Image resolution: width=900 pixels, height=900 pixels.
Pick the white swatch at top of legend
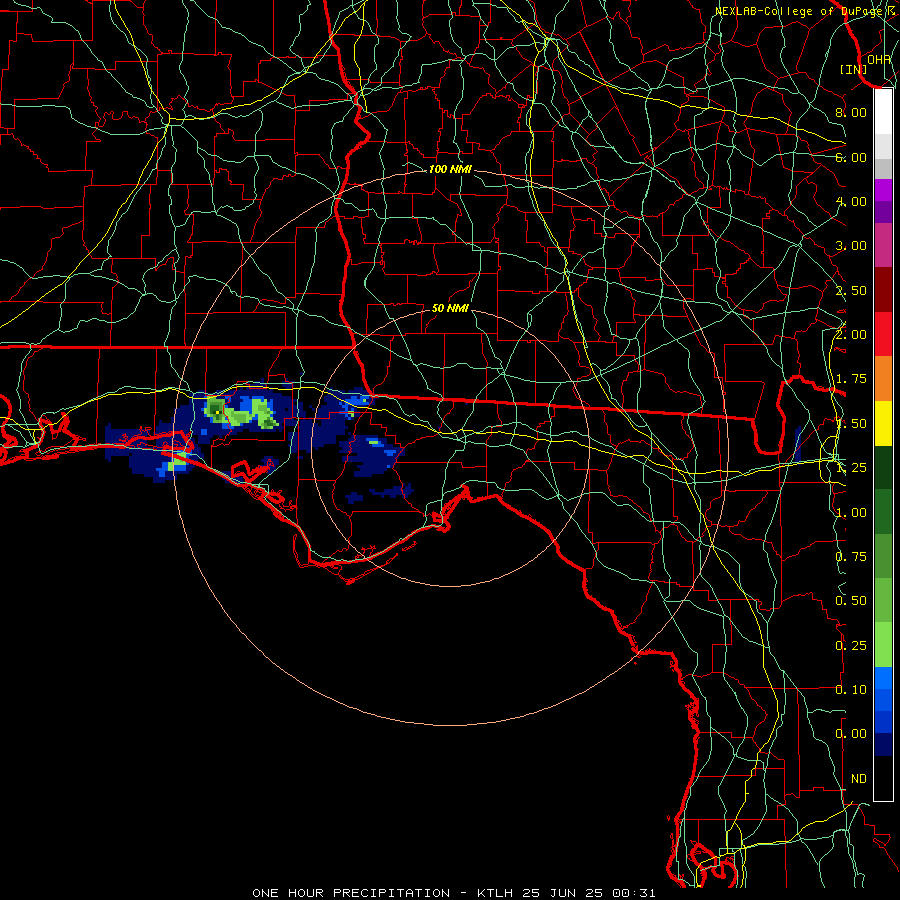pyautogui.click(x=883, y=111)
